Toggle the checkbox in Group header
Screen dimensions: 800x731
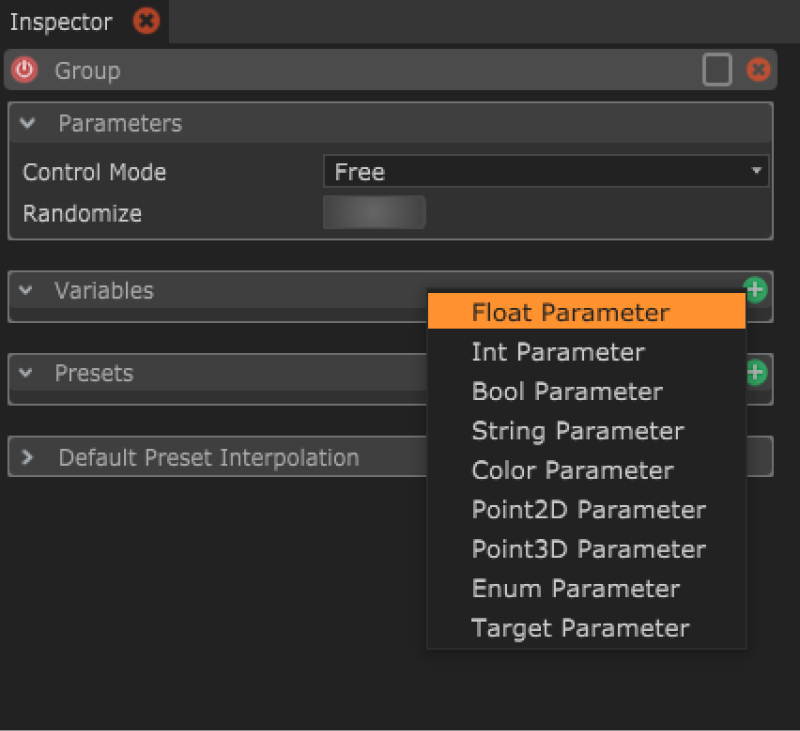pyautogui.click(x=717, y=70)
